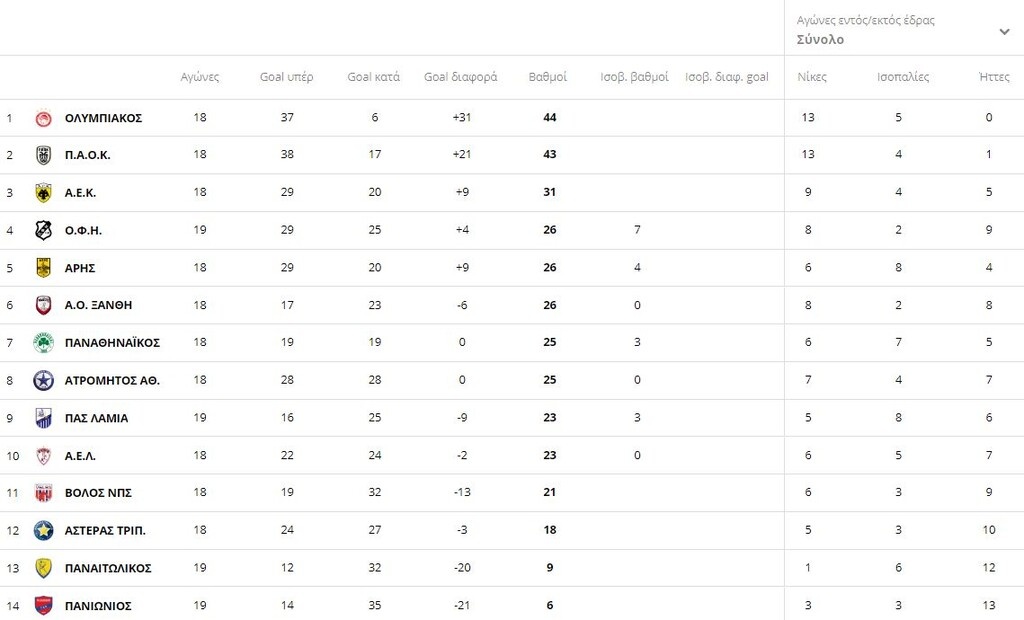Open the ΟΛΥΜΠΙΑΚΟΣ team link

coord(103,118)
